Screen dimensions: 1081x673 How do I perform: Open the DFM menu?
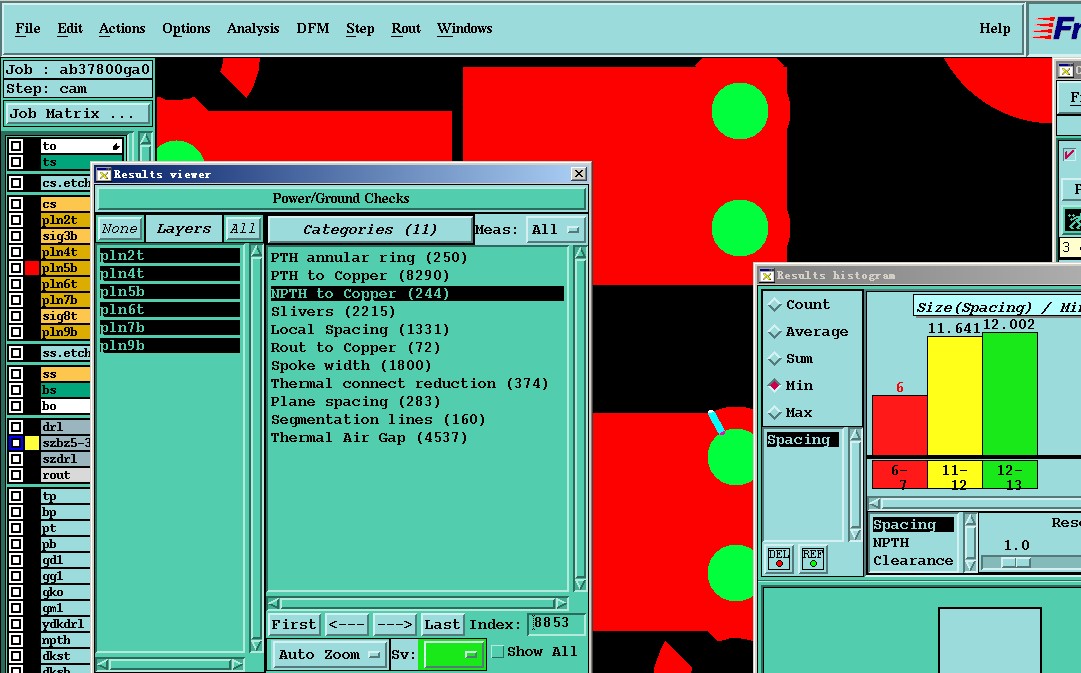313,28
